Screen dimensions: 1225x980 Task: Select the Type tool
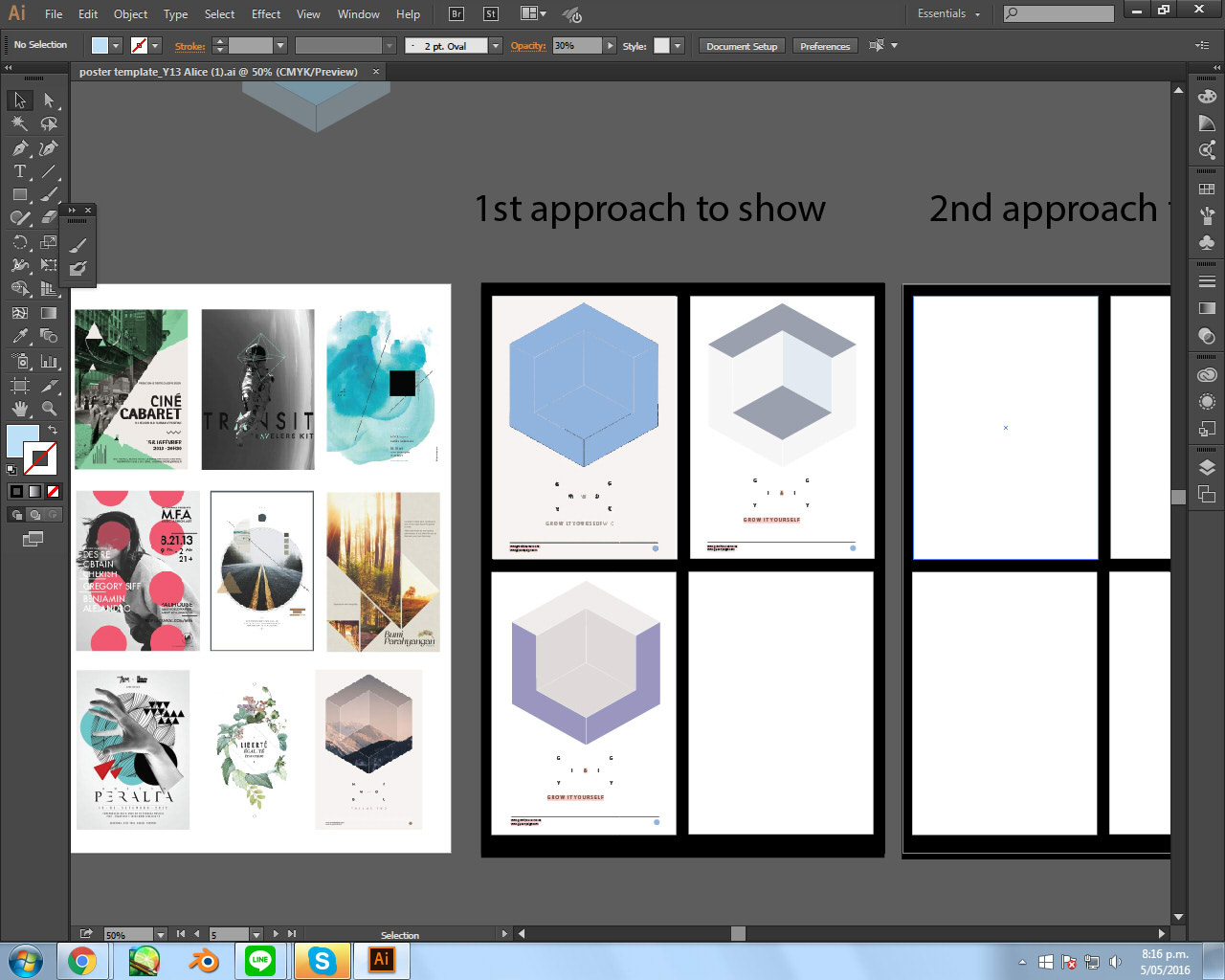click(20, 172)
